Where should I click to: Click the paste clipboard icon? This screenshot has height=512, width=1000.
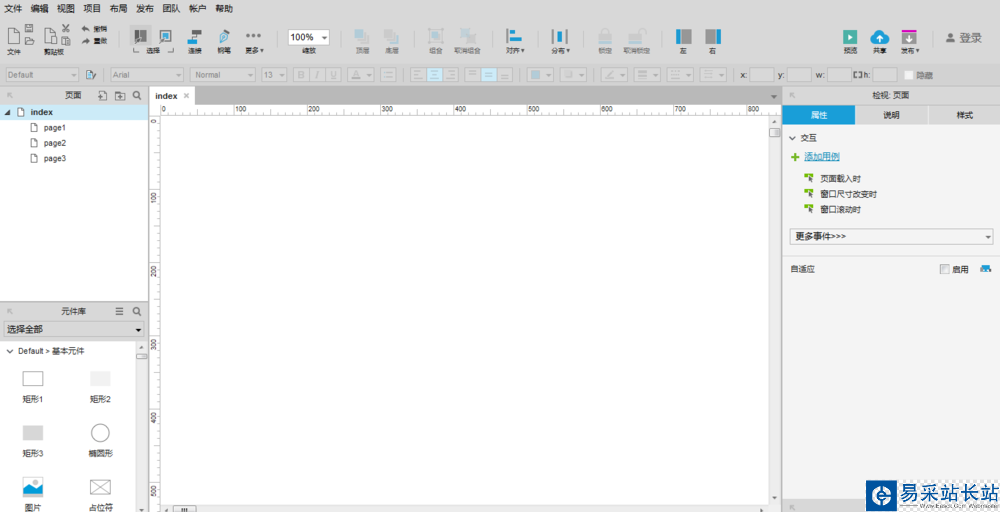[65, 41]
